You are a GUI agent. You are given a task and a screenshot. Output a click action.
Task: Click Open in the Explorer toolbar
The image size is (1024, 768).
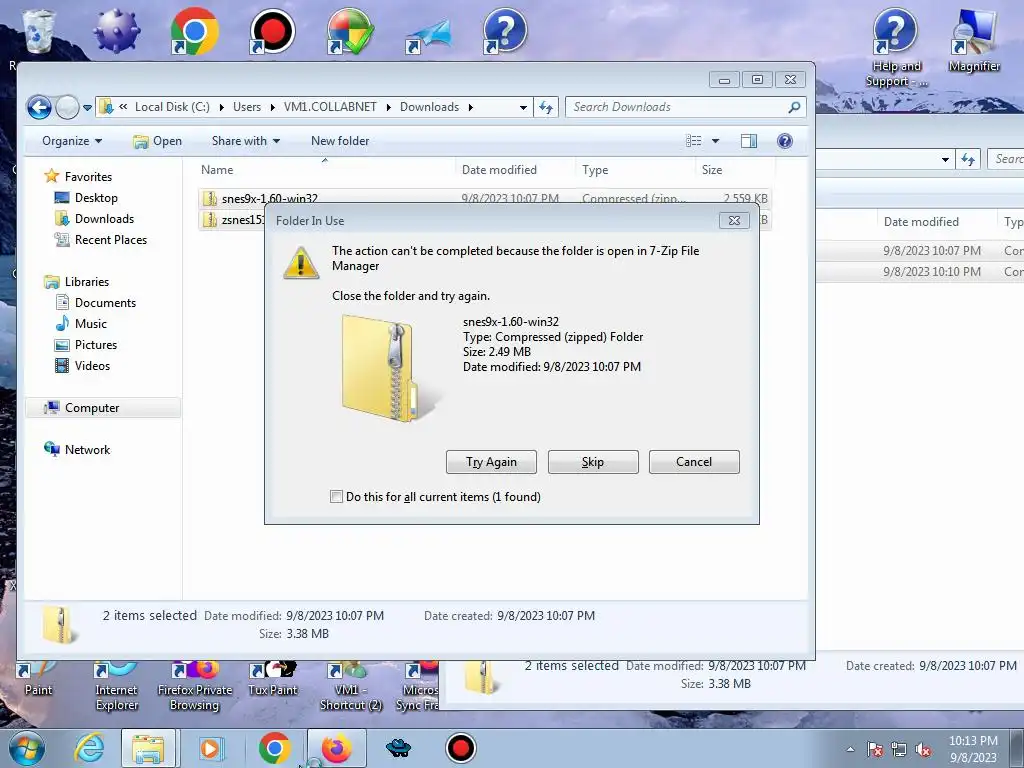157,140
